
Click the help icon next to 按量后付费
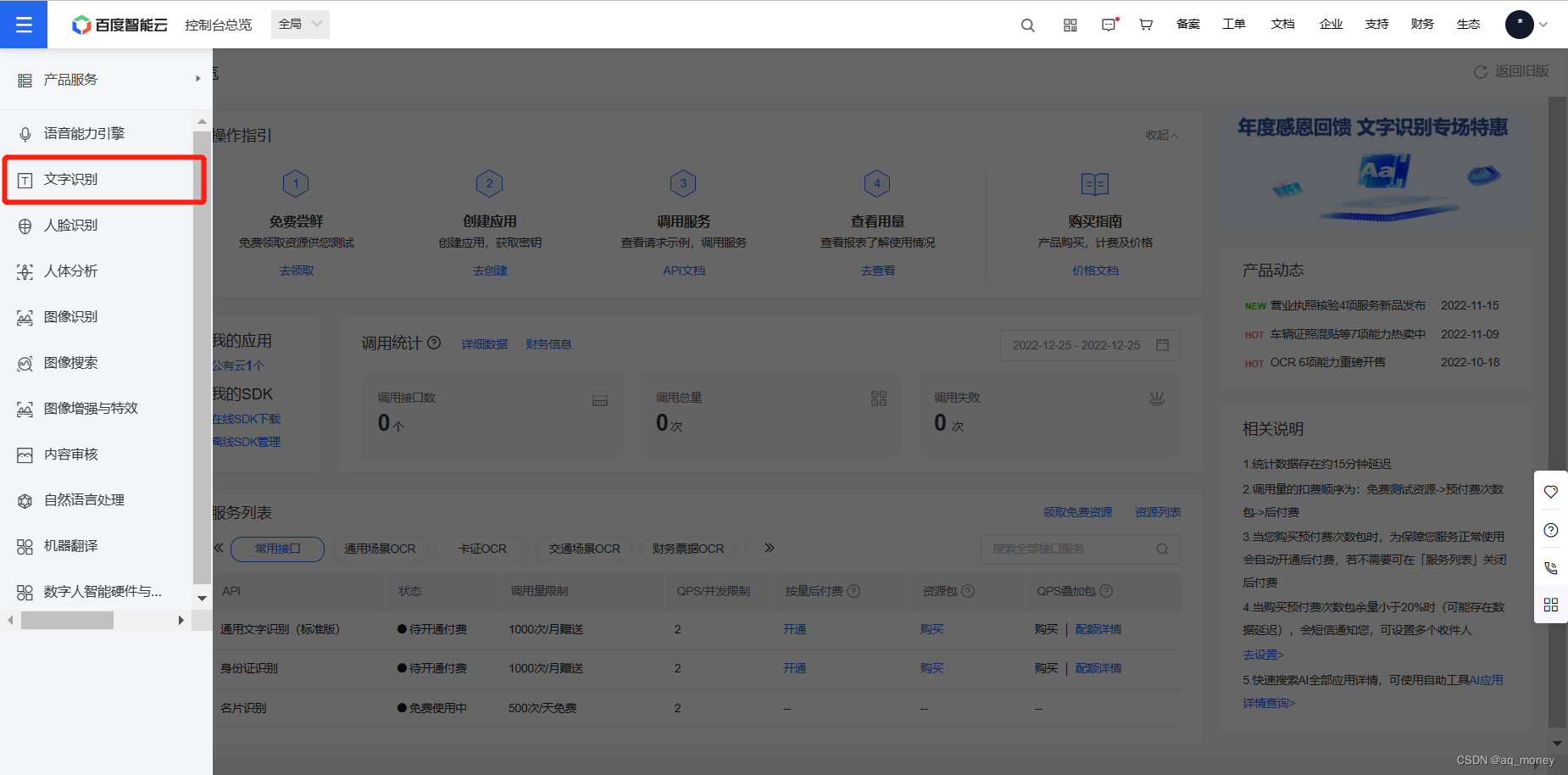click(x=854, y=591)
